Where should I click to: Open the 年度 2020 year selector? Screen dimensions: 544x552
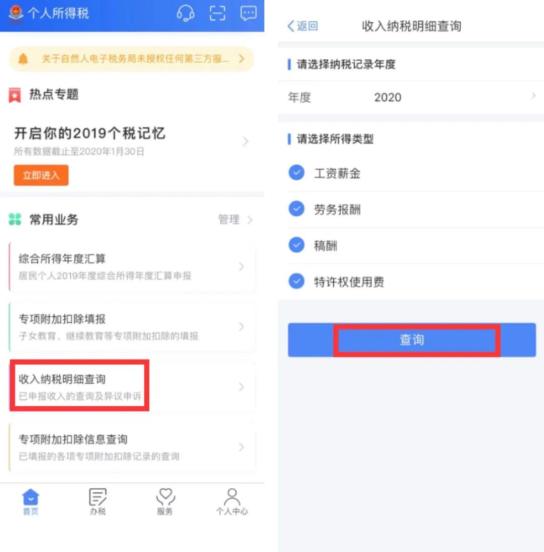point(411,97)
